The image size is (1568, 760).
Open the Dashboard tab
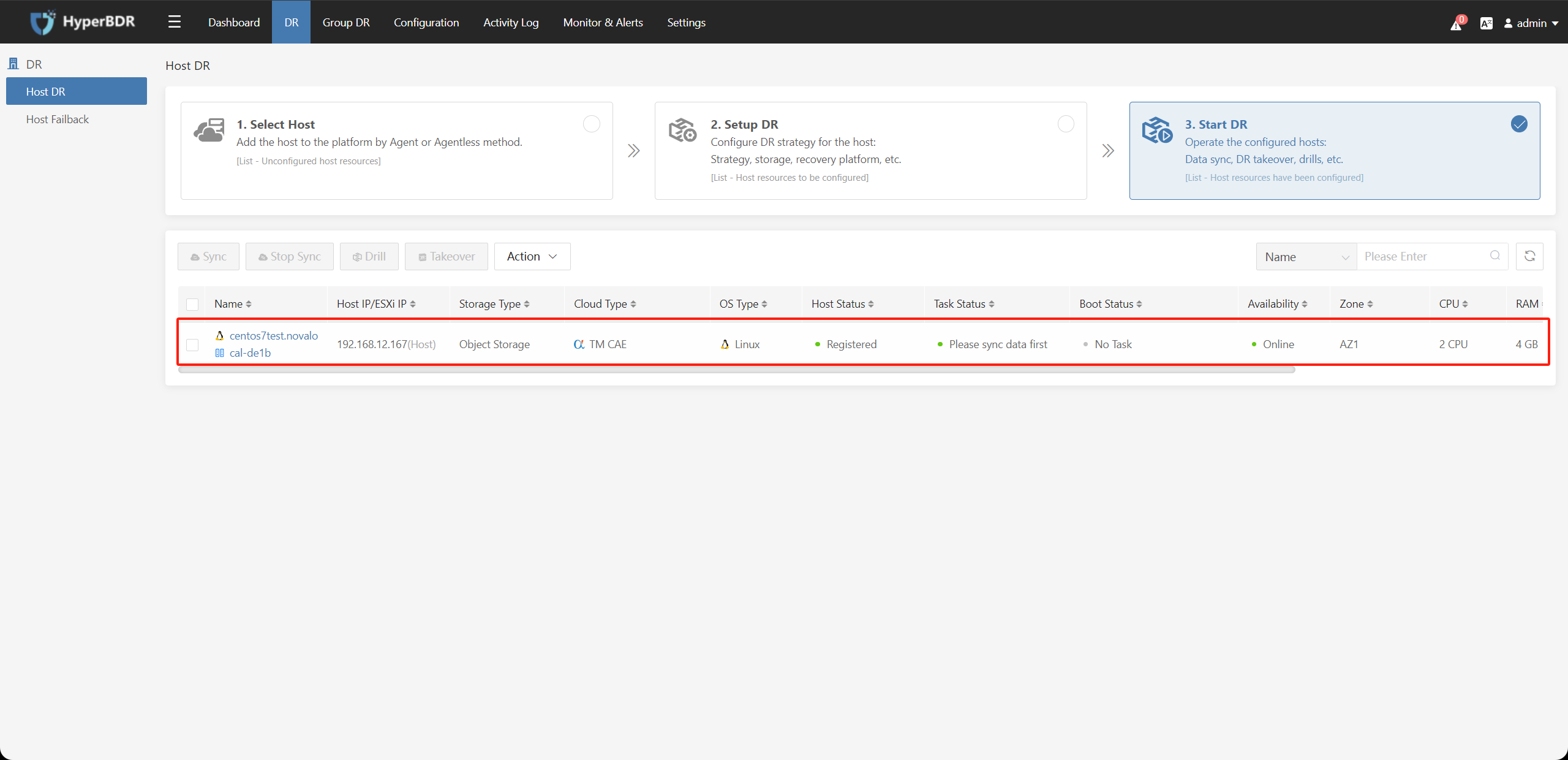click(234, 22)
